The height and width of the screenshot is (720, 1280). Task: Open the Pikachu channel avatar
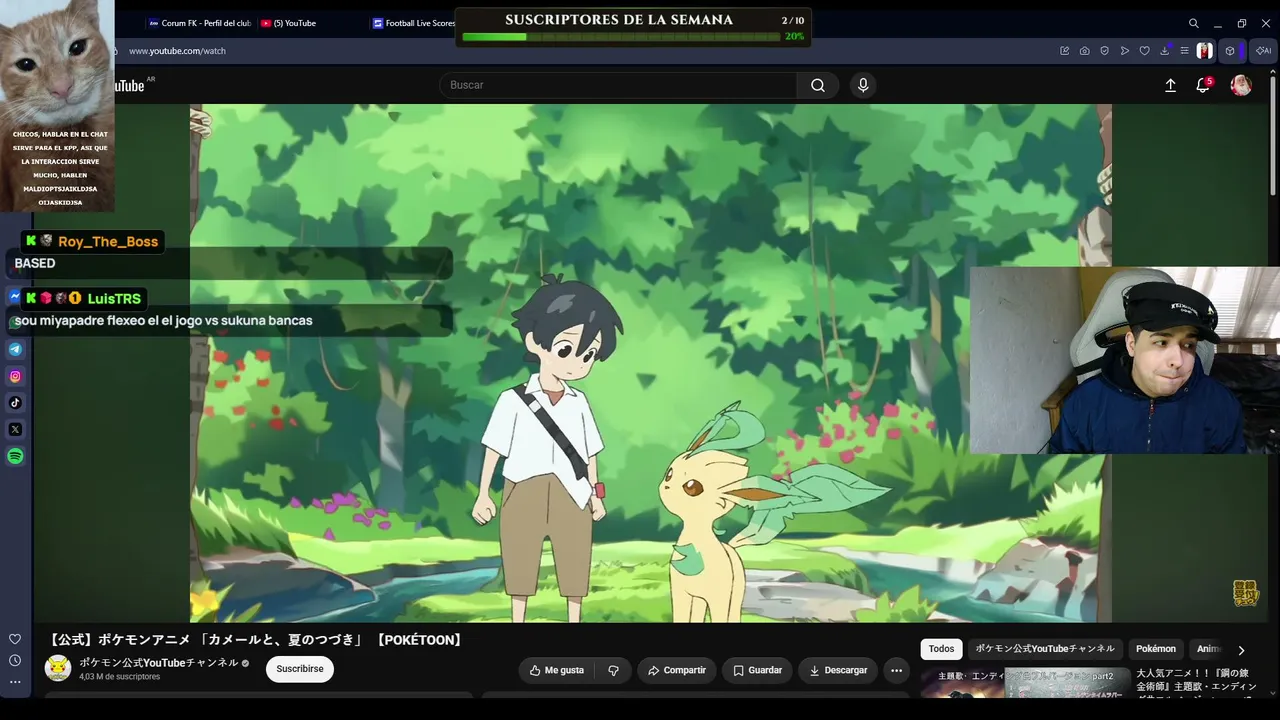58,669
